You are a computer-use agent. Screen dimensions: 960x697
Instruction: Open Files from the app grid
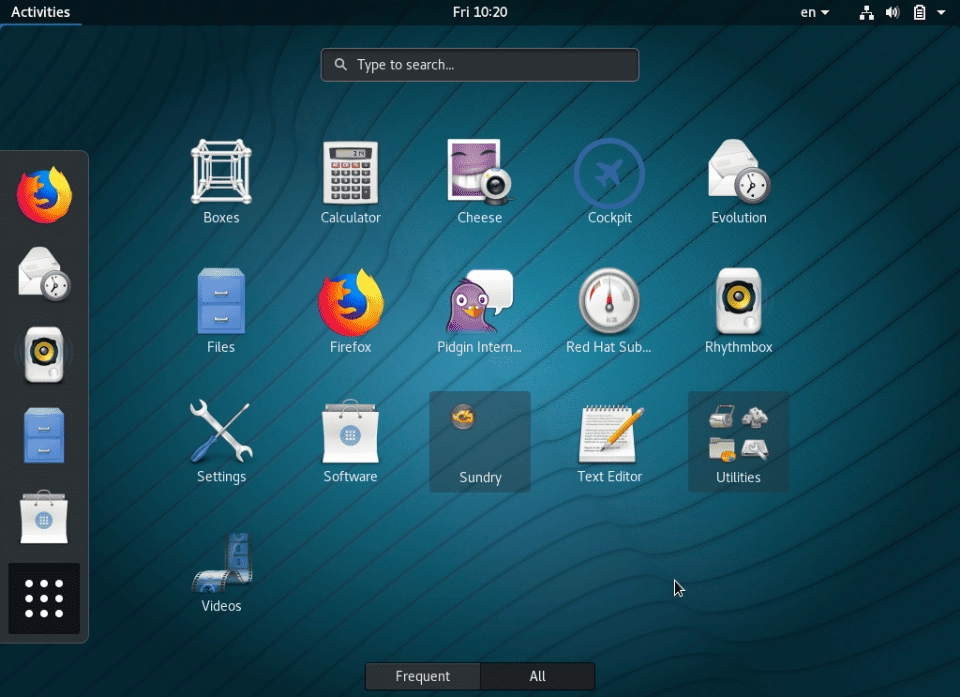pyautogui.click(x=221, y=311)
